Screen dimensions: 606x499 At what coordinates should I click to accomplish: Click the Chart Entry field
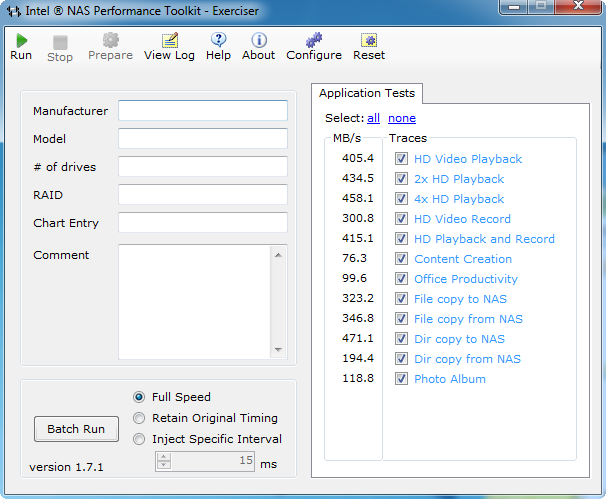click(x=203, y=222)
